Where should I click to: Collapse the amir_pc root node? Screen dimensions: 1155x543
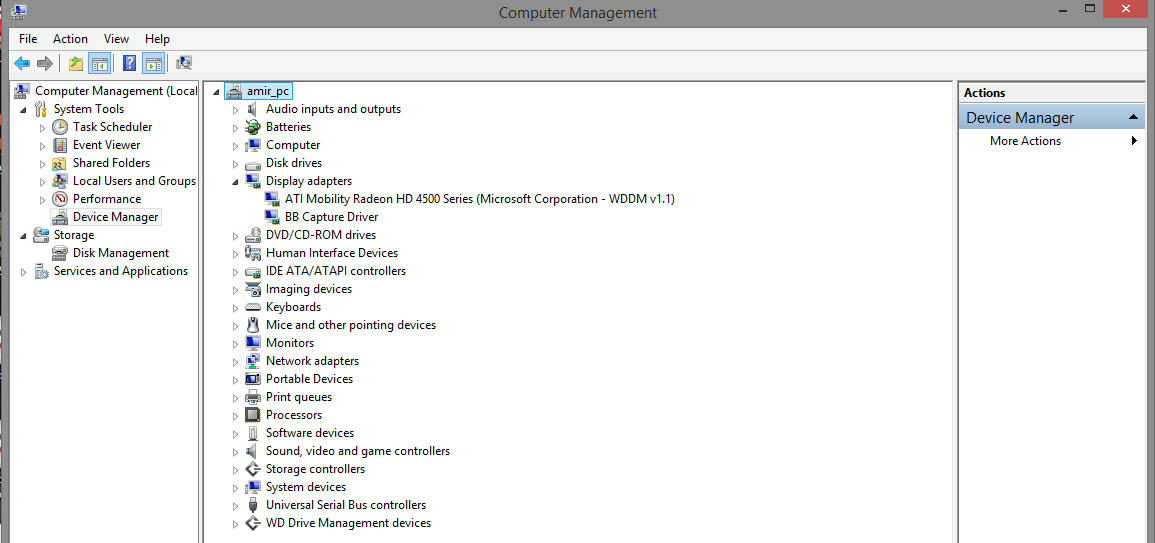tap(217, 92)
